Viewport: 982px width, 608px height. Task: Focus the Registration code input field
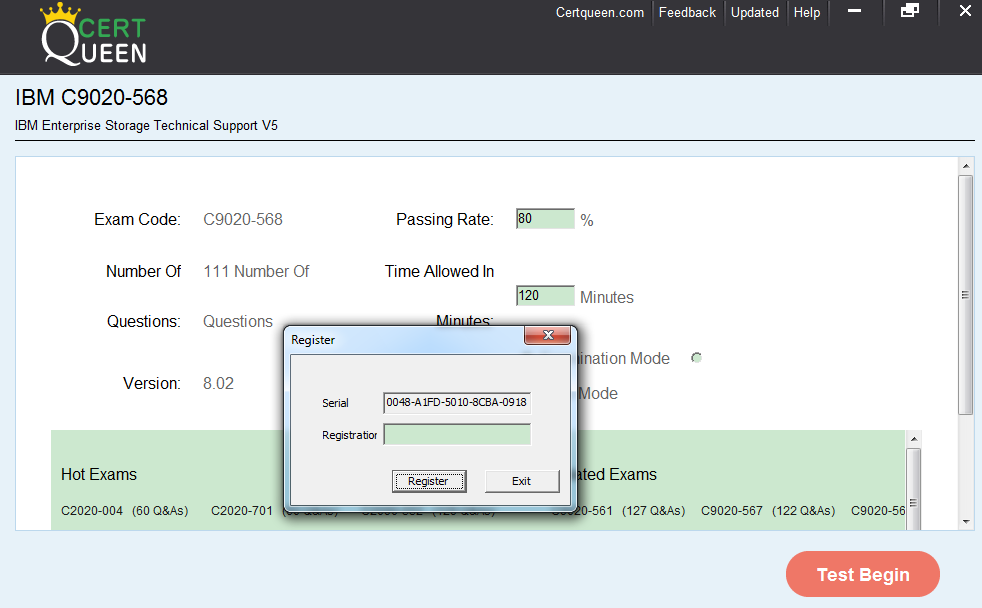[x=457, y=435]
